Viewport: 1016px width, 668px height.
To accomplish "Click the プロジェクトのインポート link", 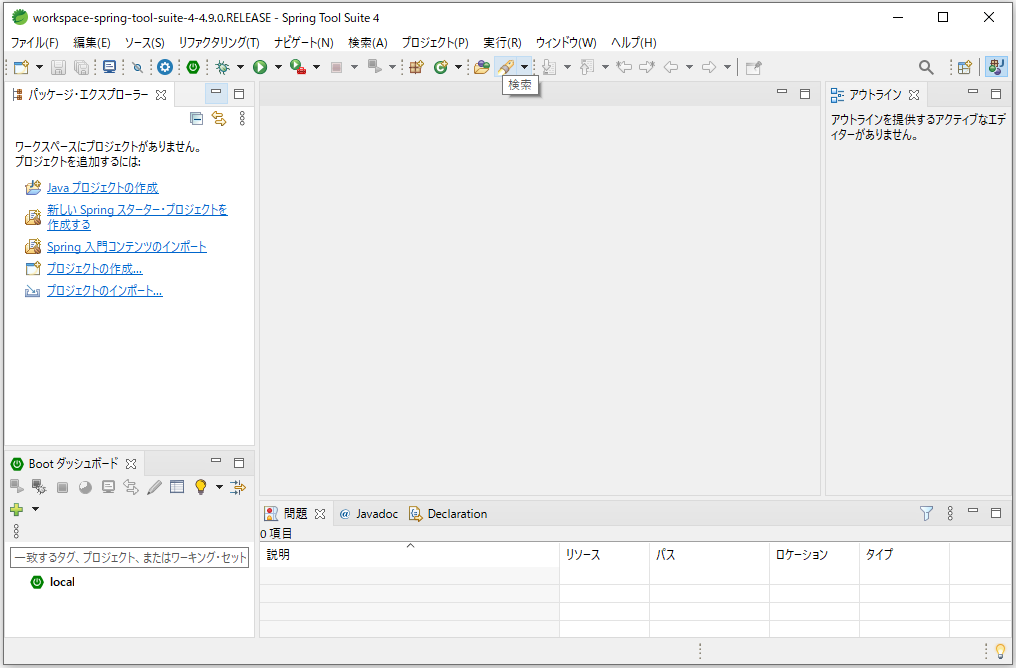I will pos(104,291).
